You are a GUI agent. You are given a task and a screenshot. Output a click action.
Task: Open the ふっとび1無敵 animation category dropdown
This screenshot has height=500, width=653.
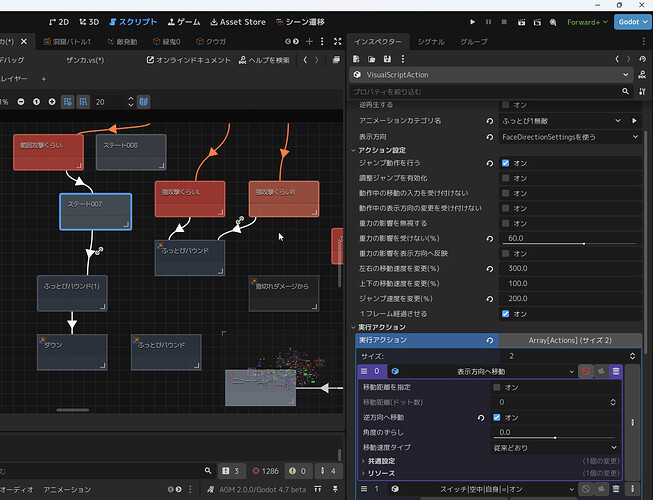pyautogui.click(x=562, y=121)
